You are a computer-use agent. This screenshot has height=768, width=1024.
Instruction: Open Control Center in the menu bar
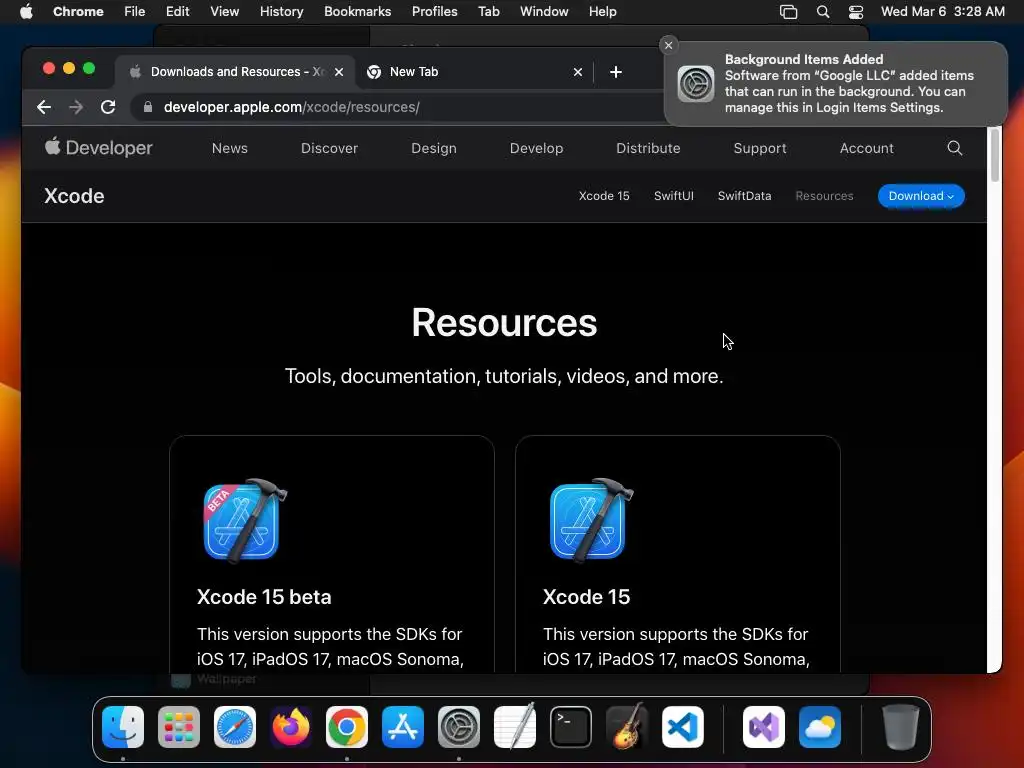856,12
